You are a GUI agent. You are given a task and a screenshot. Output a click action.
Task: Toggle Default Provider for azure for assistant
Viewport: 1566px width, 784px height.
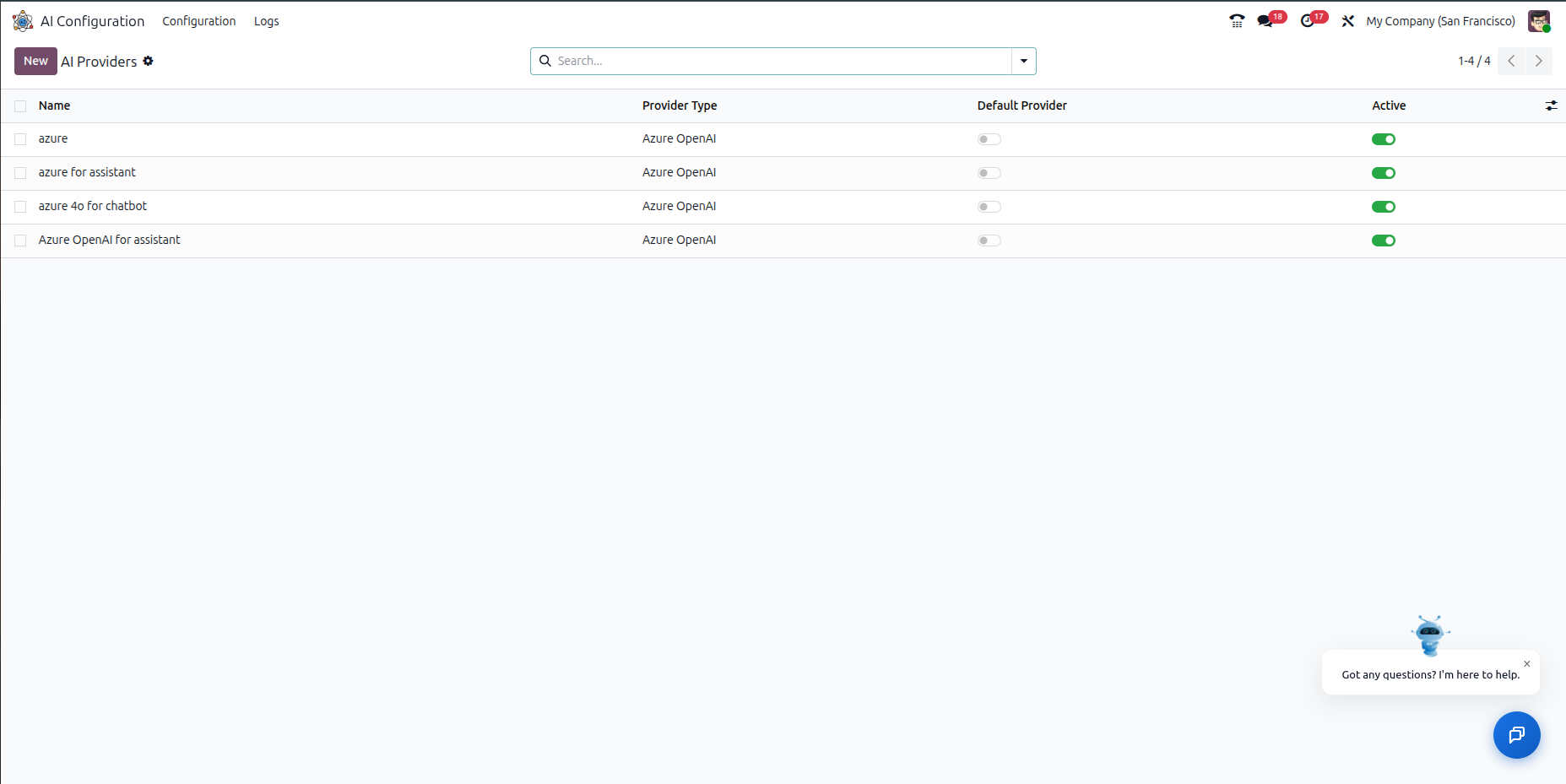click(989, 173)
